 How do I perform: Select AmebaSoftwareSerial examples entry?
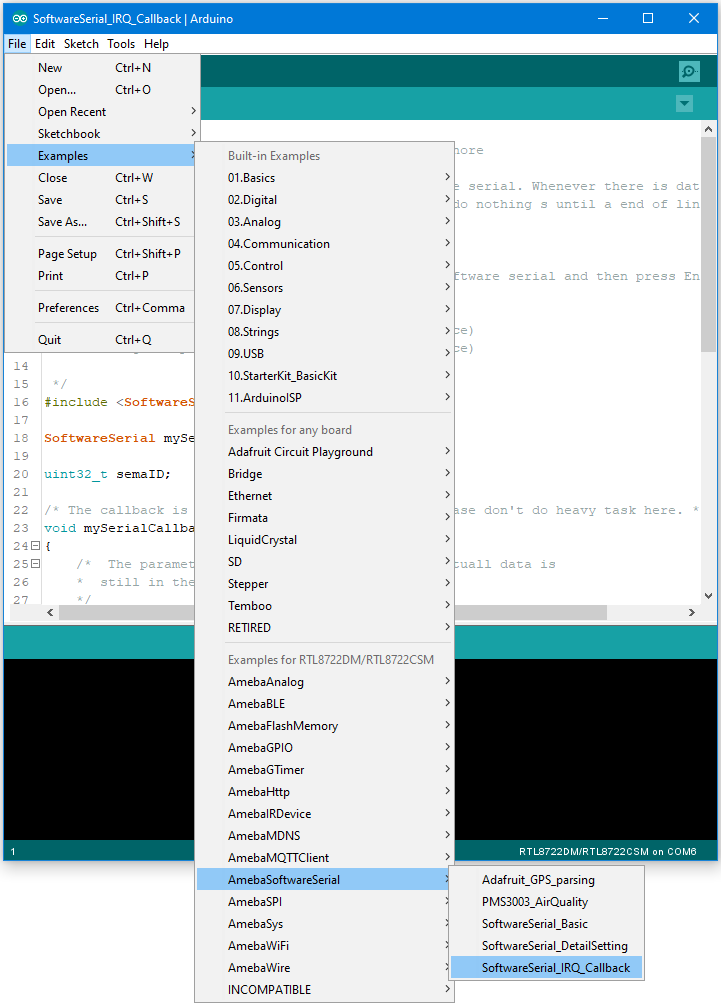(325, 880)
